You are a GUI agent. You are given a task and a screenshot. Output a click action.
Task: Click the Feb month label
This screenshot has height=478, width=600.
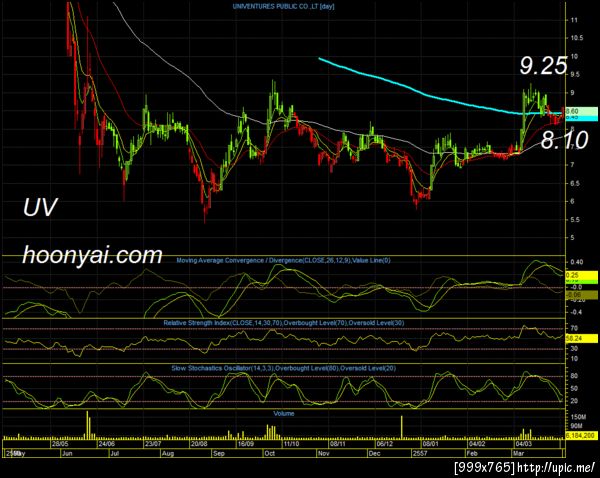[x=471, y=454]
